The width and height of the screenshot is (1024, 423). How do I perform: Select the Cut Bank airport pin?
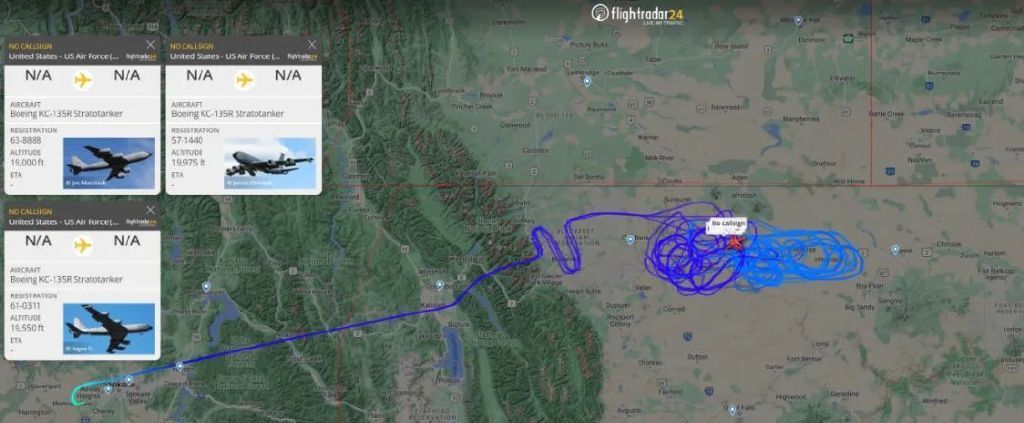630,239
